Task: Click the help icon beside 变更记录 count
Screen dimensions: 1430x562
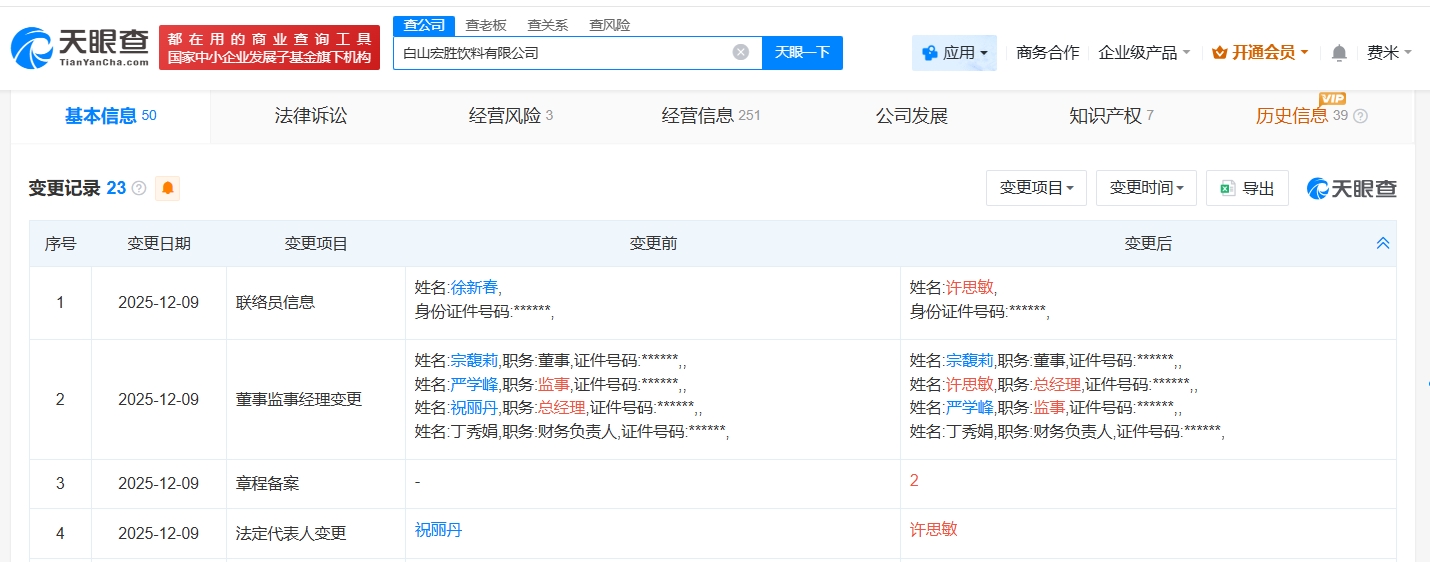Action: (x=139, y=188)
